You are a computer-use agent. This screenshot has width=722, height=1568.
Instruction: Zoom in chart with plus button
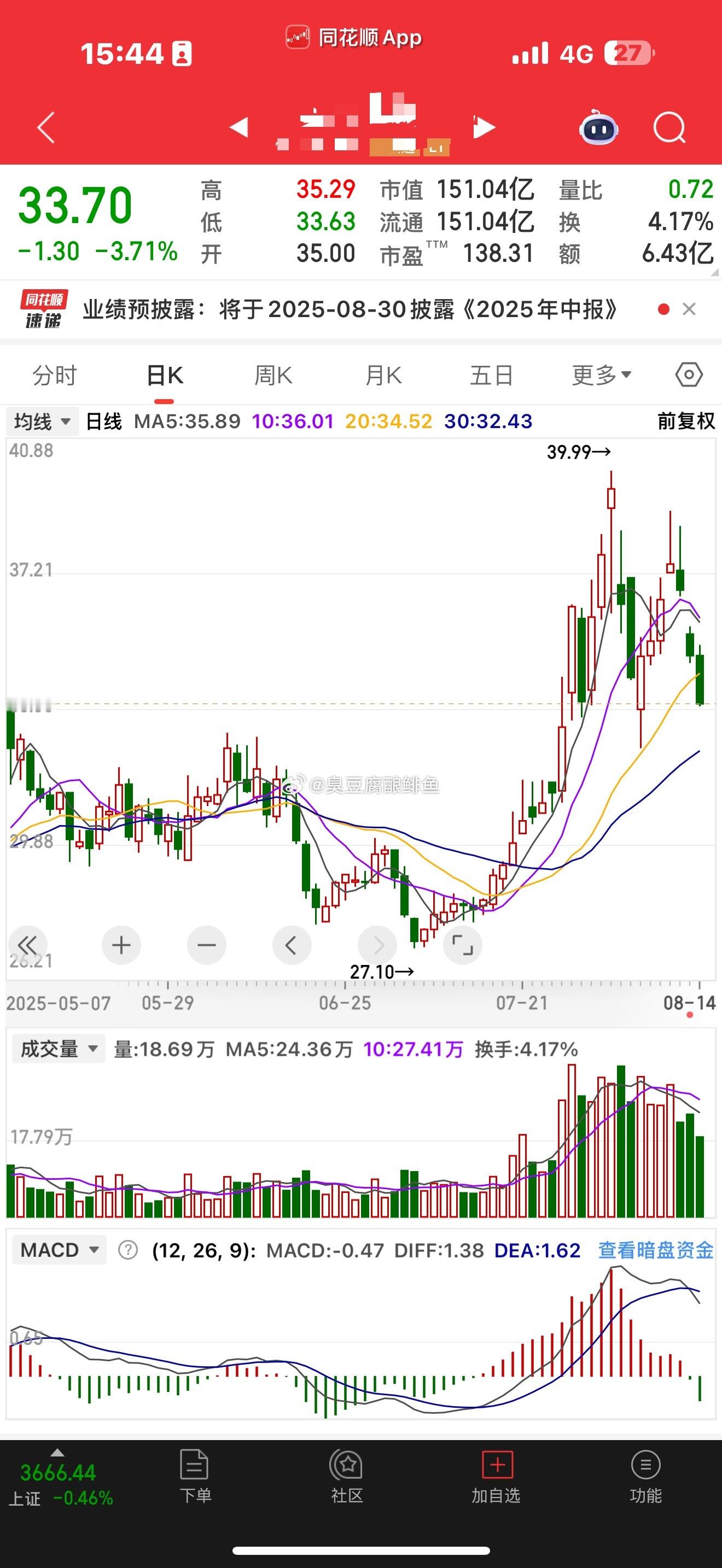121,945
